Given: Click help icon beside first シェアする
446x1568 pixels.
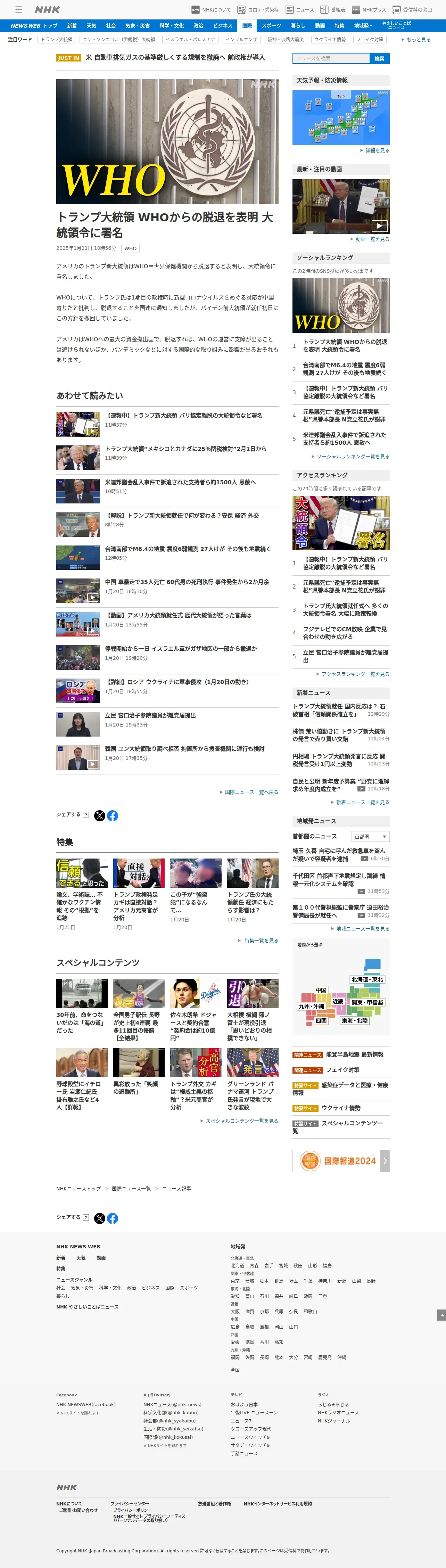Looking at the screenshot, I should coord(86,814).
